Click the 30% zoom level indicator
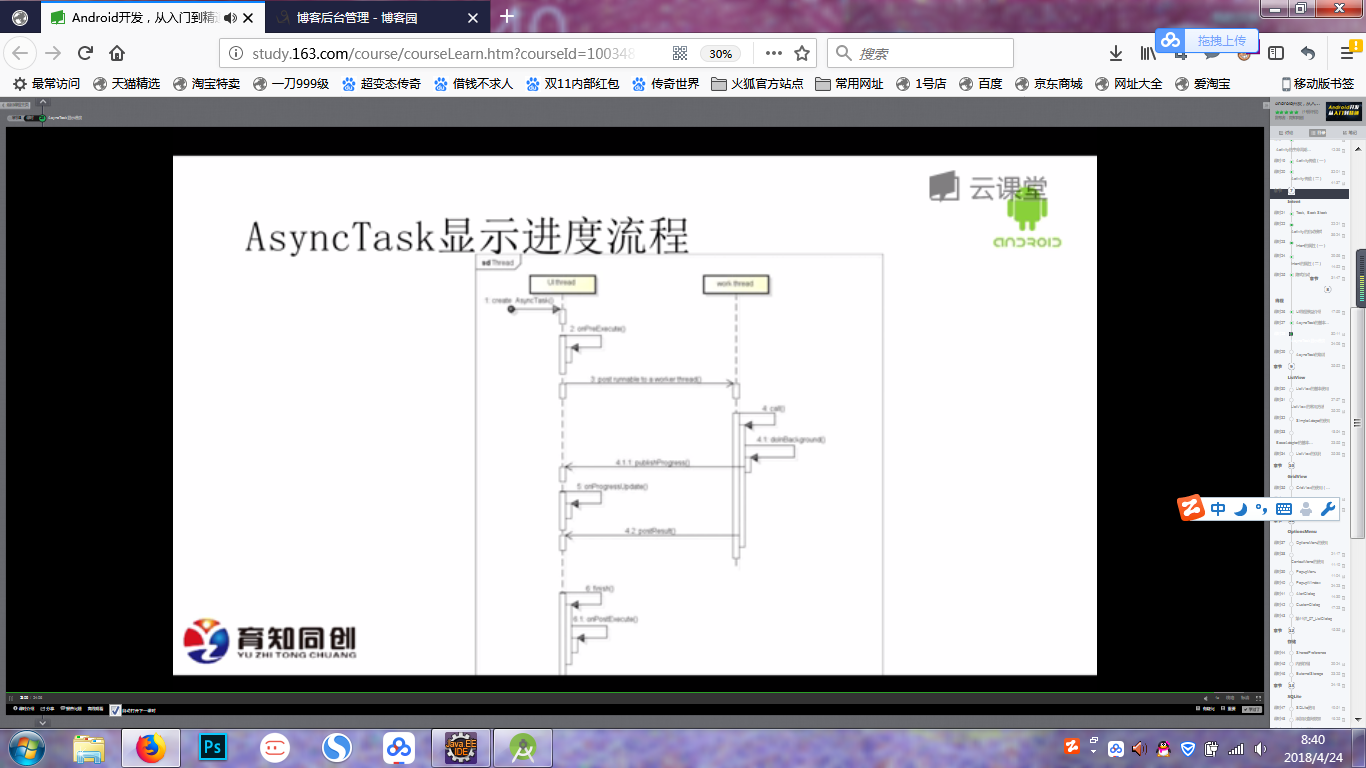 click(719, 54)
